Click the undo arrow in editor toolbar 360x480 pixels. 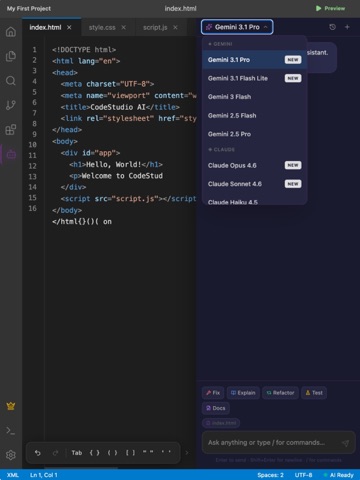(38, 453)
